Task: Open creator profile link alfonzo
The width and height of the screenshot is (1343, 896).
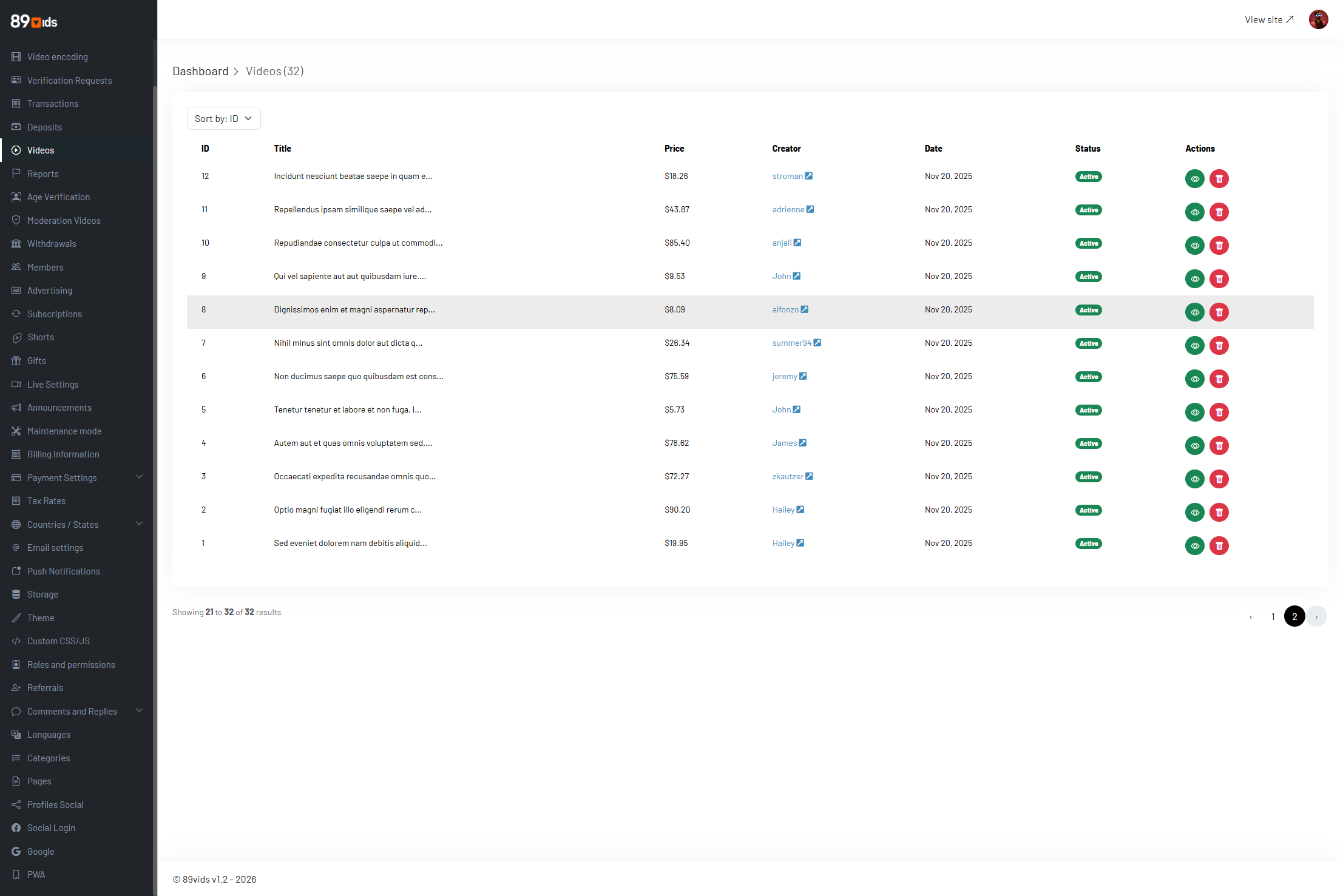Action: [785, 310]
